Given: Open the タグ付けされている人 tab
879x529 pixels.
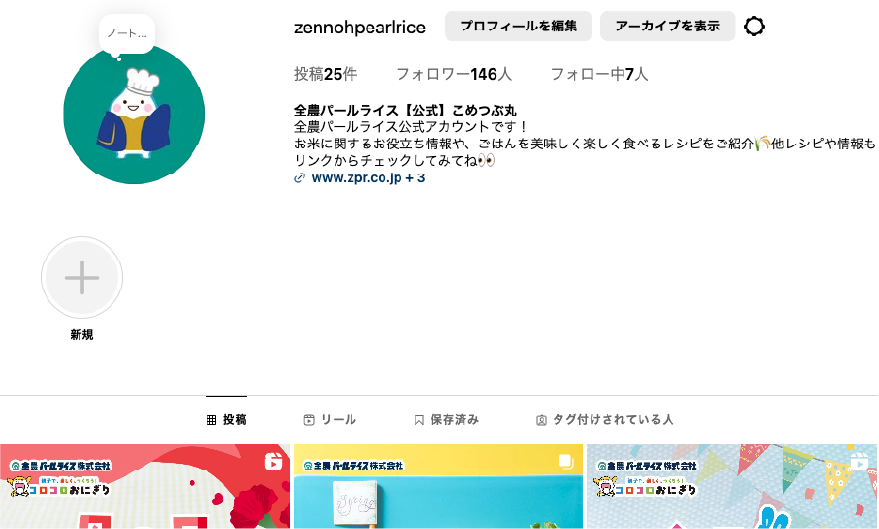Looking at the screenshot, I should (x=605, y=420).
